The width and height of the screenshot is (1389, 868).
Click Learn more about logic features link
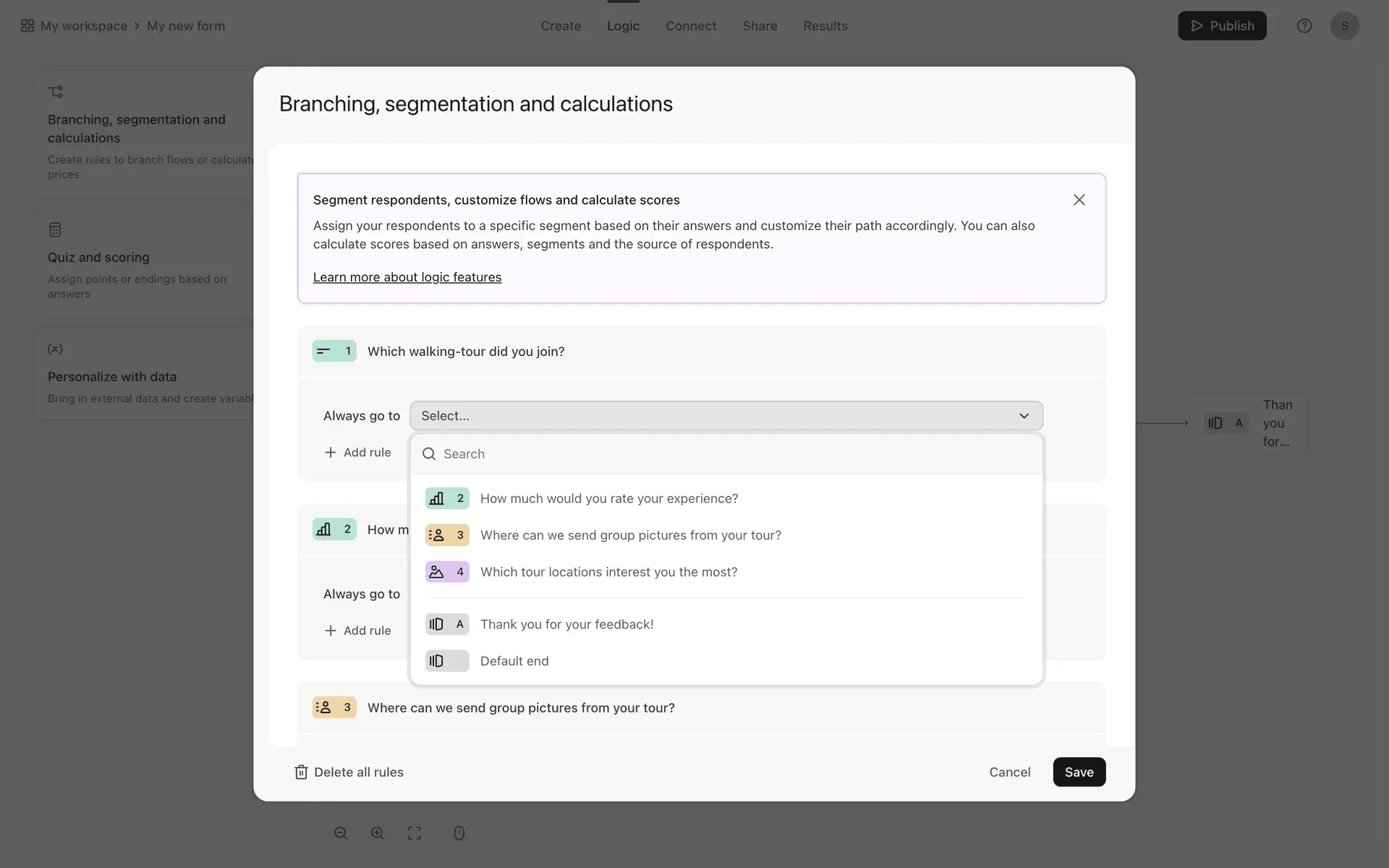coord(407,277)
